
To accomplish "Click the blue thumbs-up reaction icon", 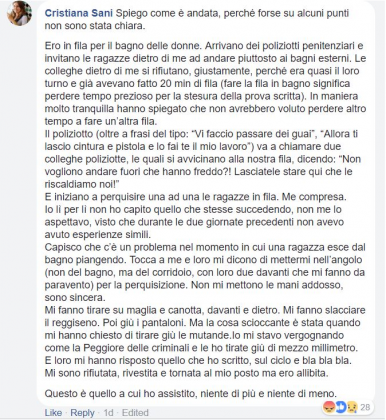I will [340, 407].
